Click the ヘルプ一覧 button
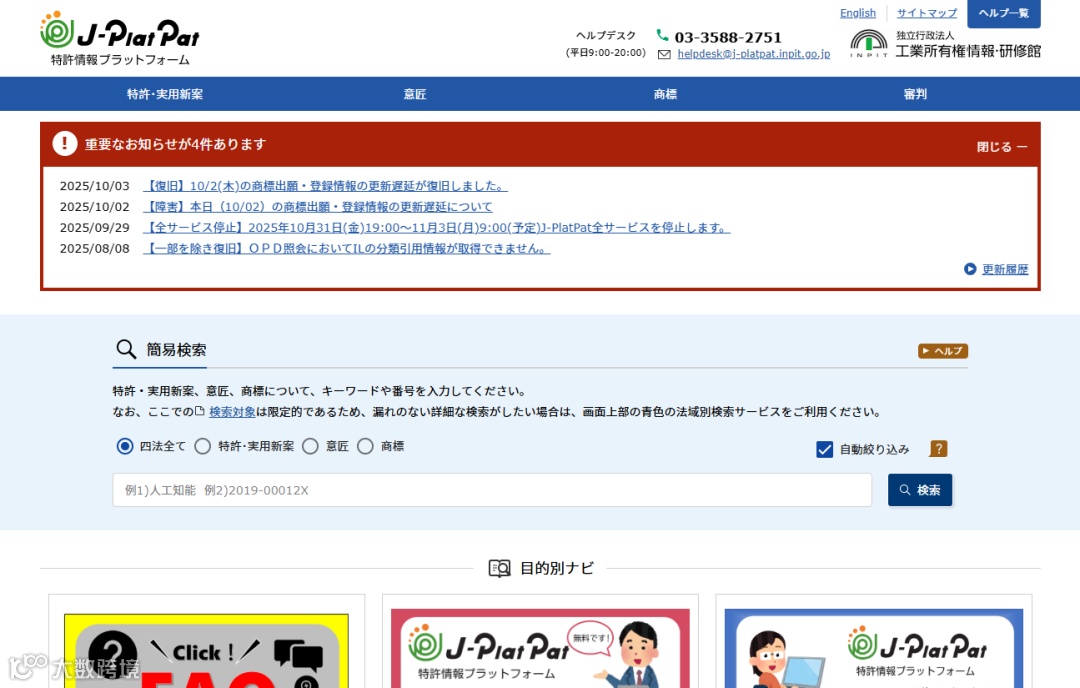This screenshot has width=1080, height=688. [x=1004, y=13]
